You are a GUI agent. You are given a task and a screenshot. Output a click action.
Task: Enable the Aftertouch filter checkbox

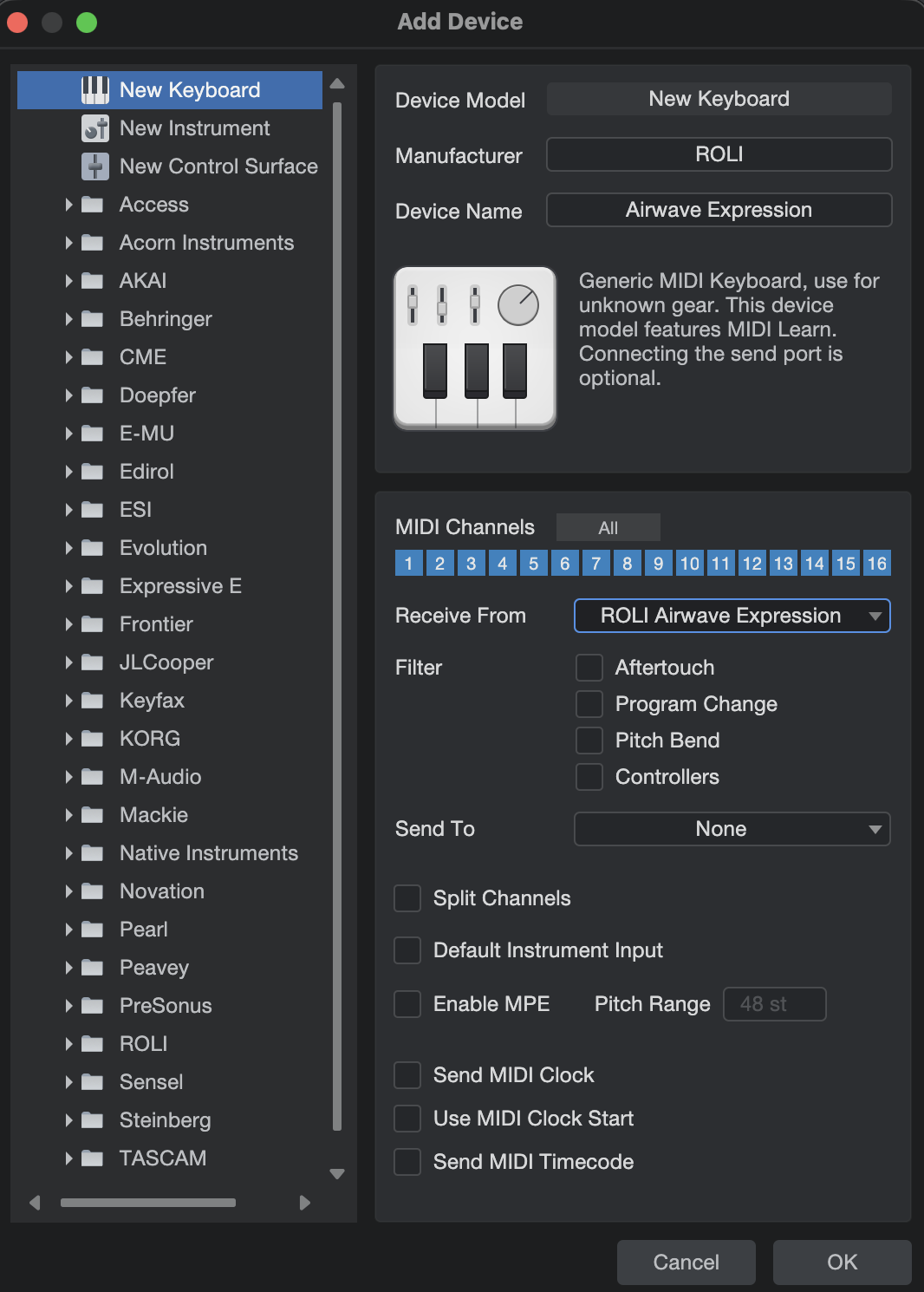click(x=589, y=668)
